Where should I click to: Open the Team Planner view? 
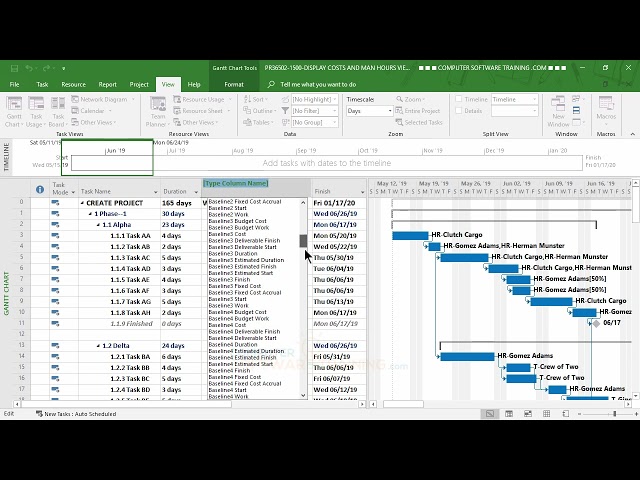click(157, 112)
